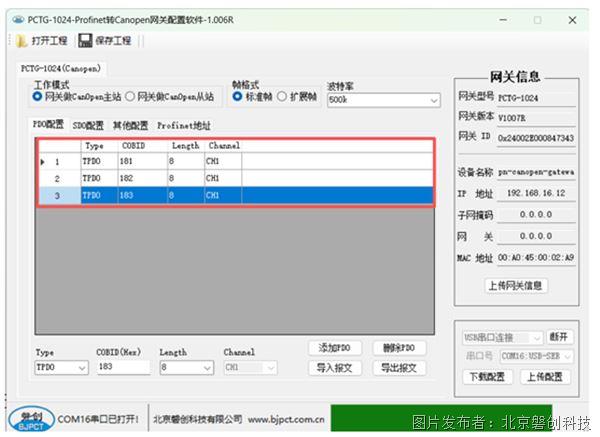Click the MAC address field
The width and height of the screenshot is (600, 437).
pos(536,258)
